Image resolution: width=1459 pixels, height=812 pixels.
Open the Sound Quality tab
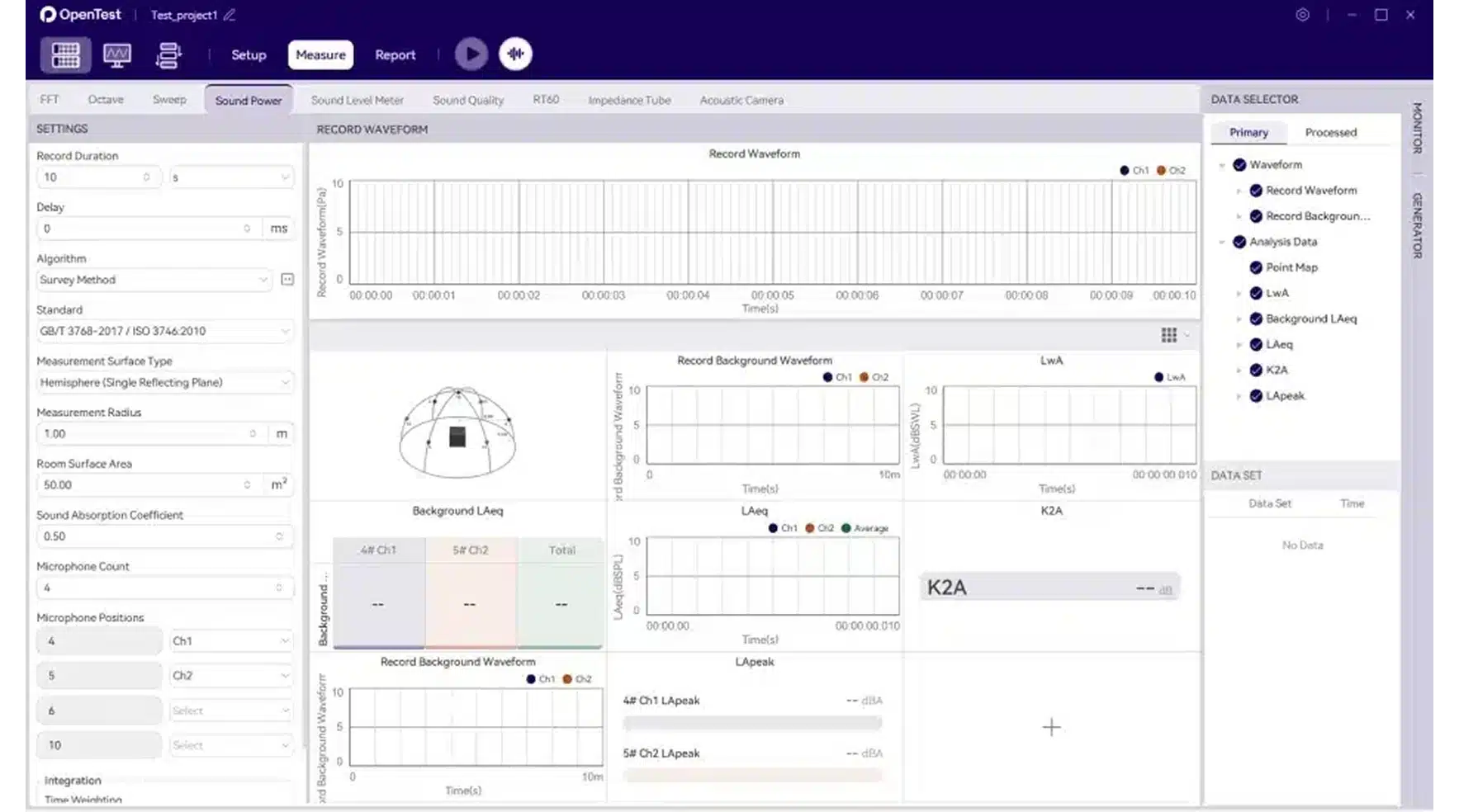pos(468,100)
